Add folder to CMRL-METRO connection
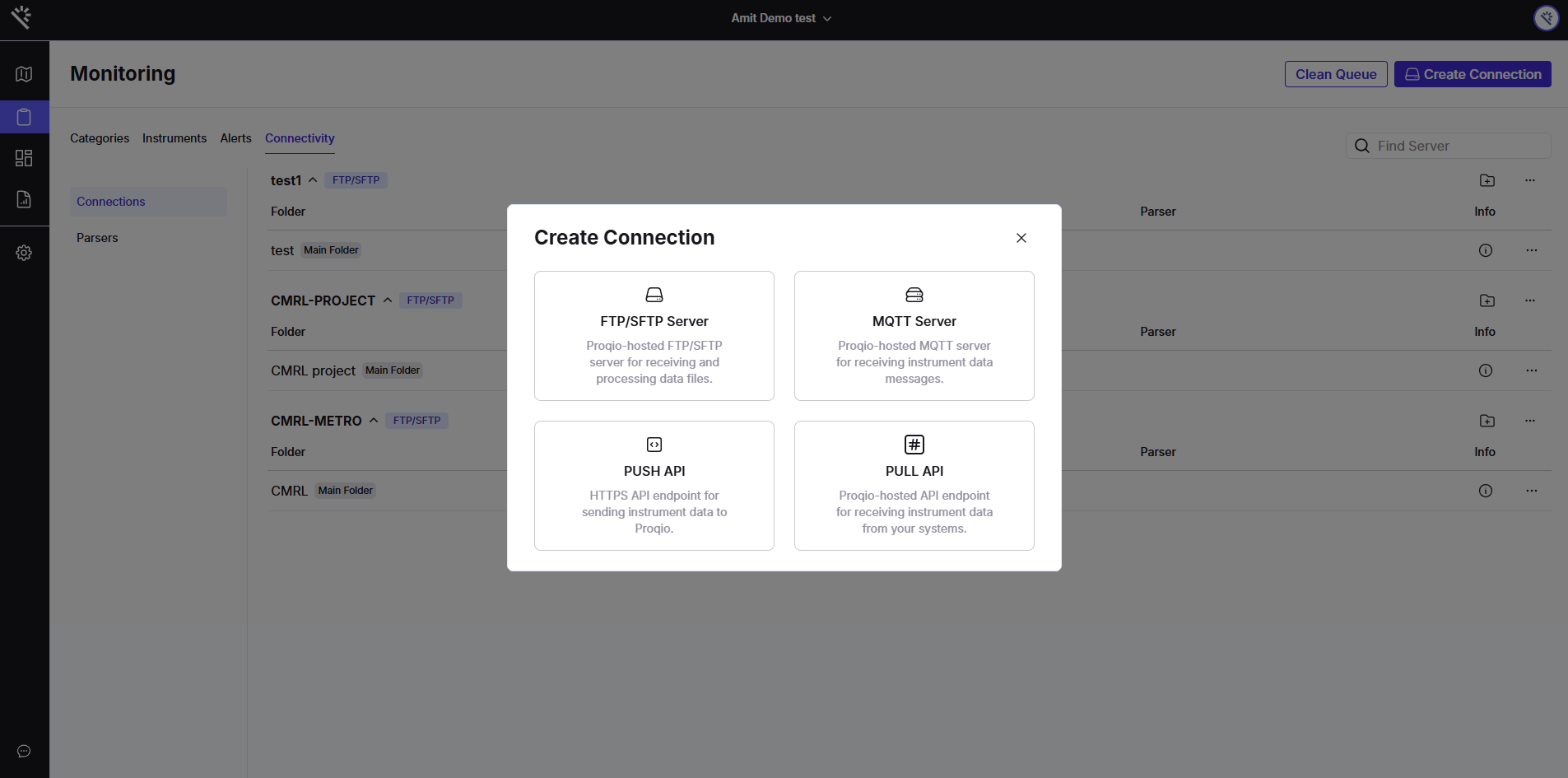 (x=1487, y=421)
